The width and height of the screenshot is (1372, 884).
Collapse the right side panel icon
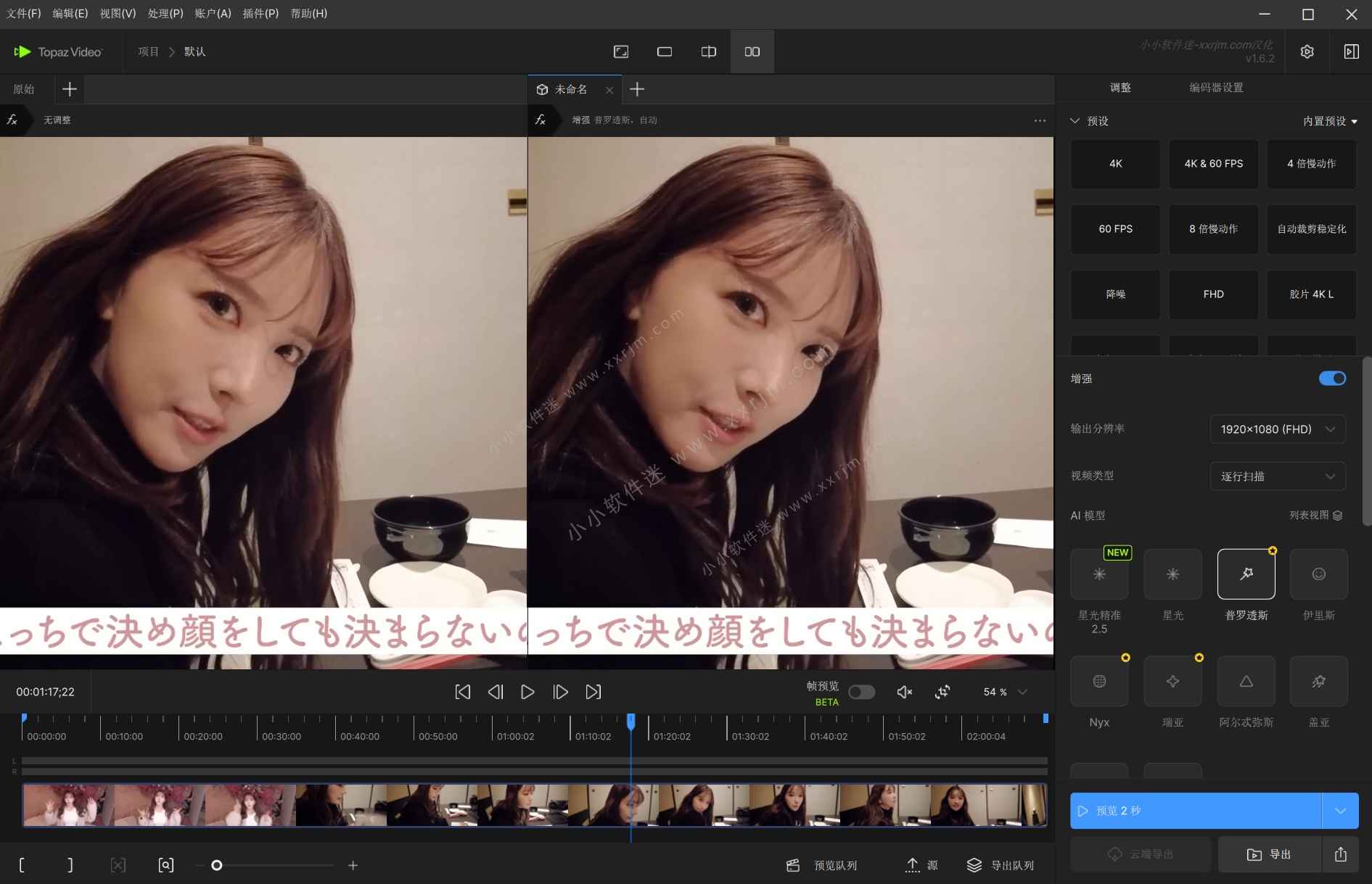point(1351,51)
